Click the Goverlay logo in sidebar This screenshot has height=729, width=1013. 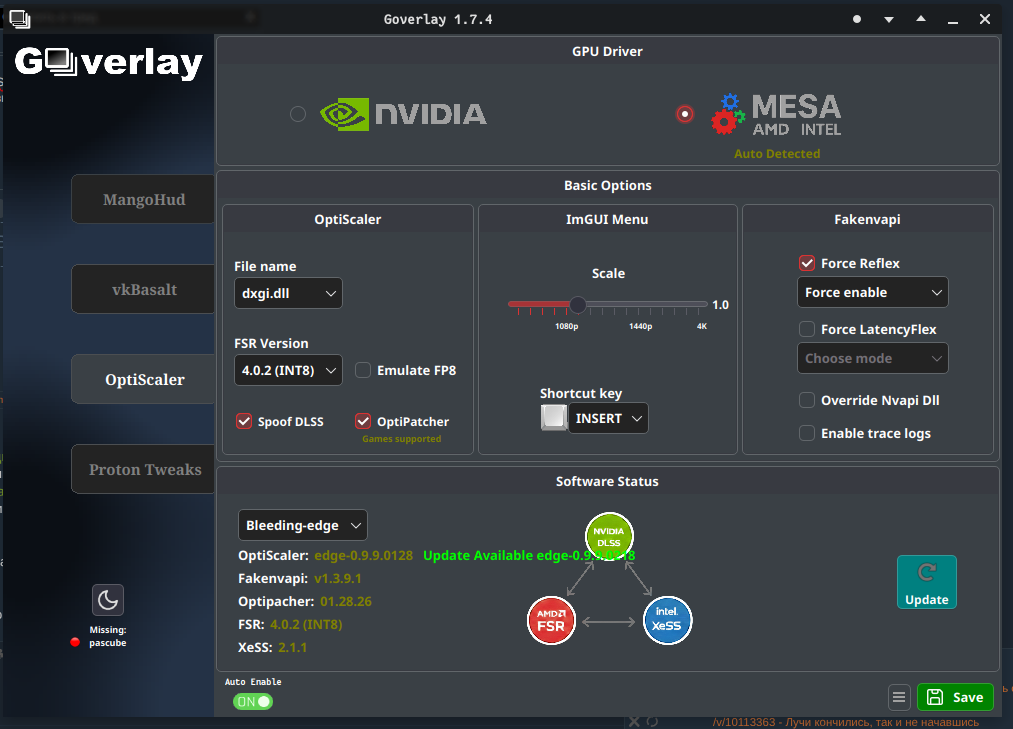pos(109,63)
